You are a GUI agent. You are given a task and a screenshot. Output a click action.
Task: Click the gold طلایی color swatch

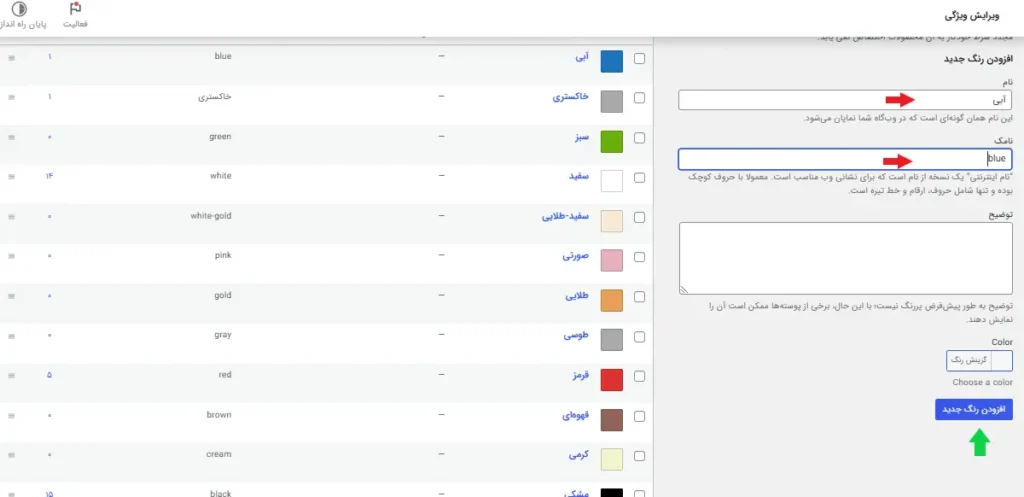pos(611,299)
